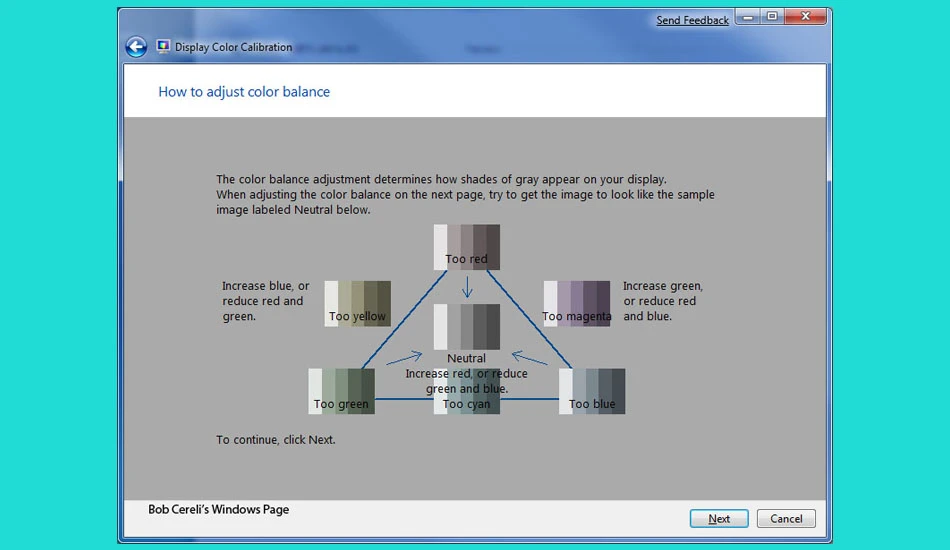The width and height of the screenshot is (950, 550).
Task: Select the Too cyan sample swatch
Action: (x=467, y=391)
